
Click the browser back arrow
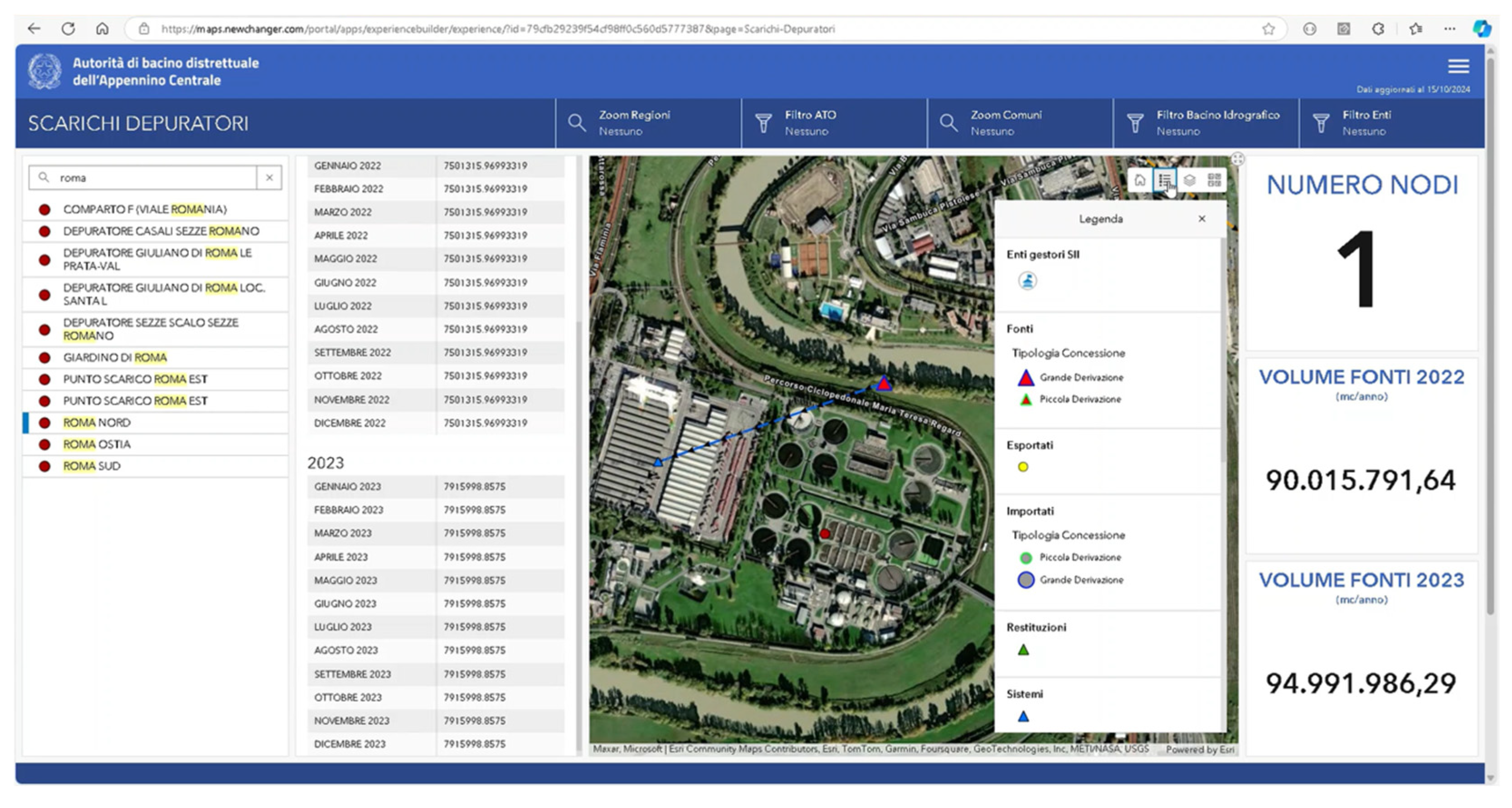pos(34,28)
